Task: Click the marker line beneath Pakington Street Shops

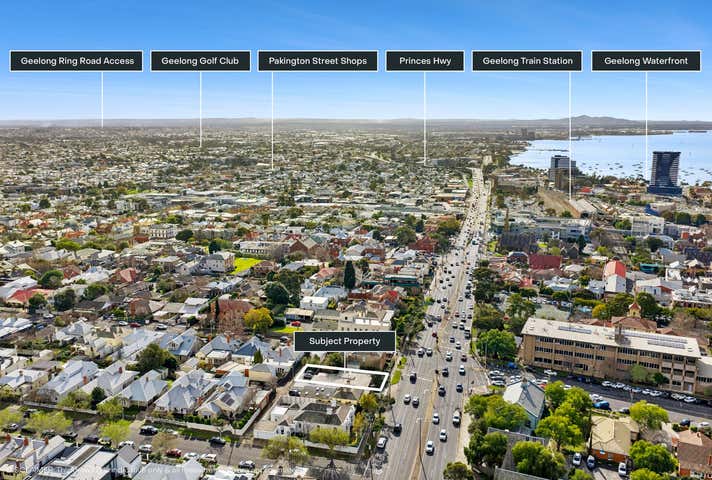Action: (272, 120)
